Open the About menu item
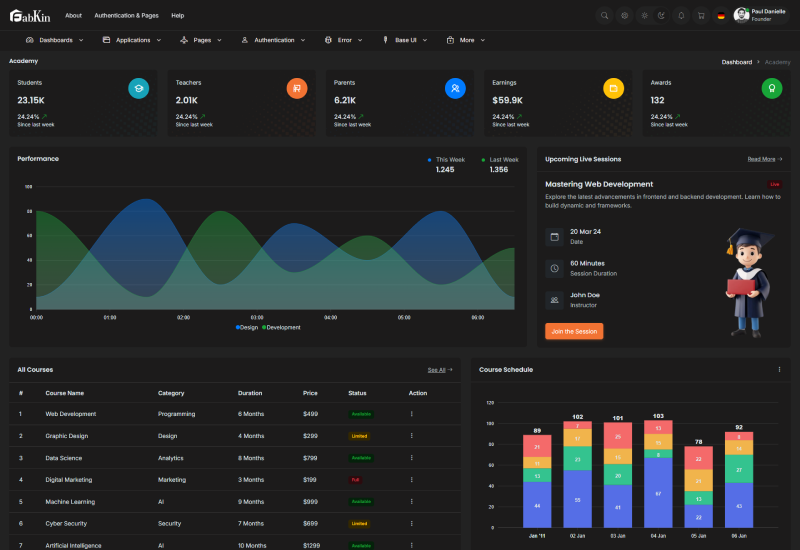 pyautogui.click(x=73, y=15)
